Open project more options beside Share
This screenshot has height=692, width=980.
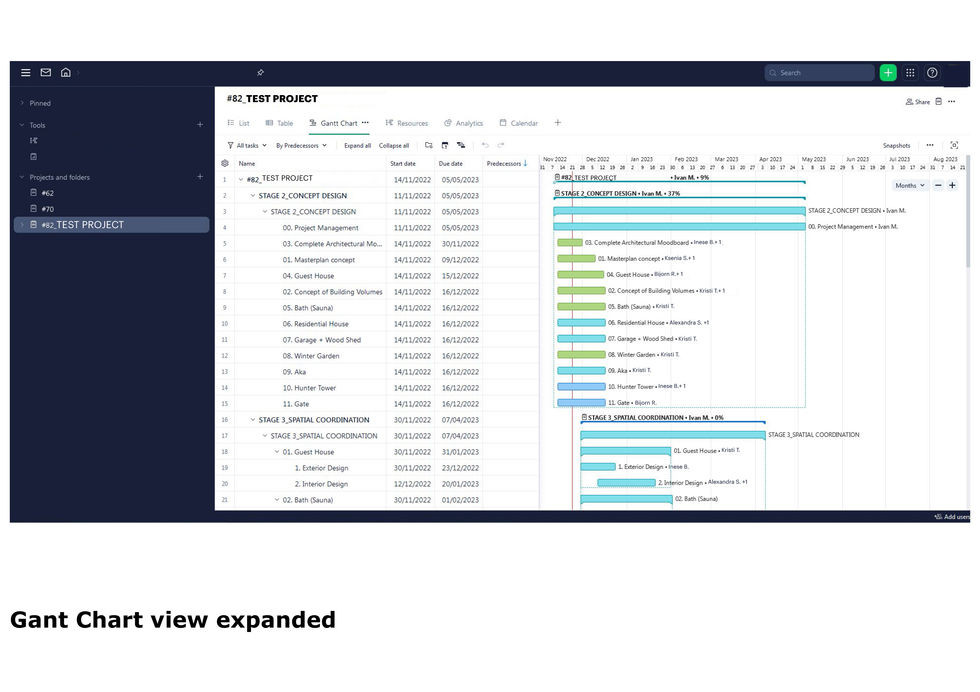(x=951, y=101)
